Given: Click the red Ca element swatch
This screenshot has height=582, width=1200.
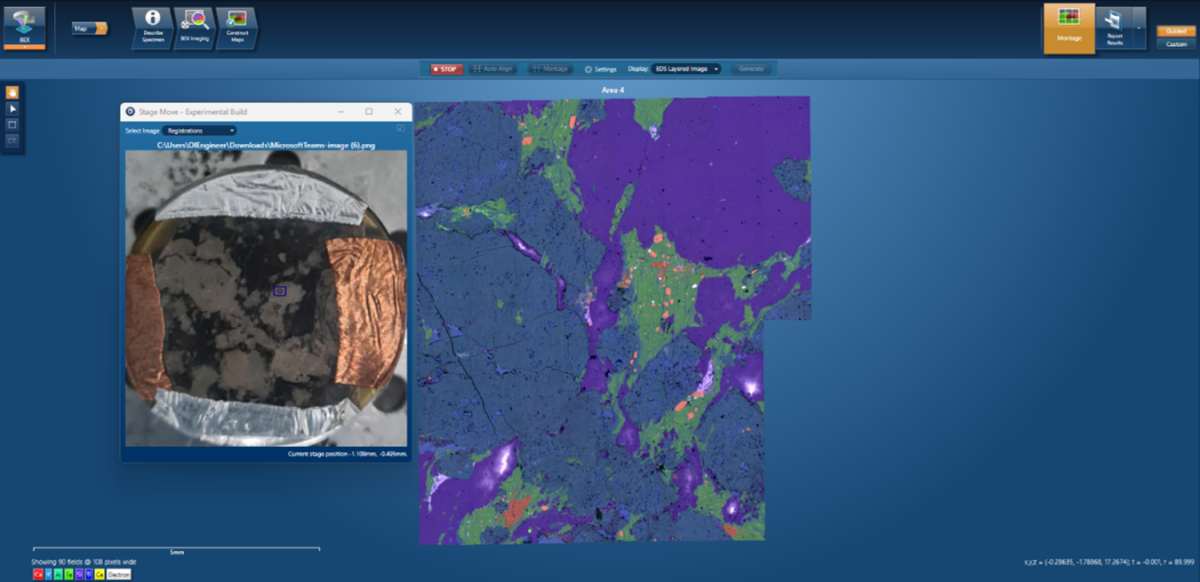Looking at the screenshot, I should click(38, 575).
